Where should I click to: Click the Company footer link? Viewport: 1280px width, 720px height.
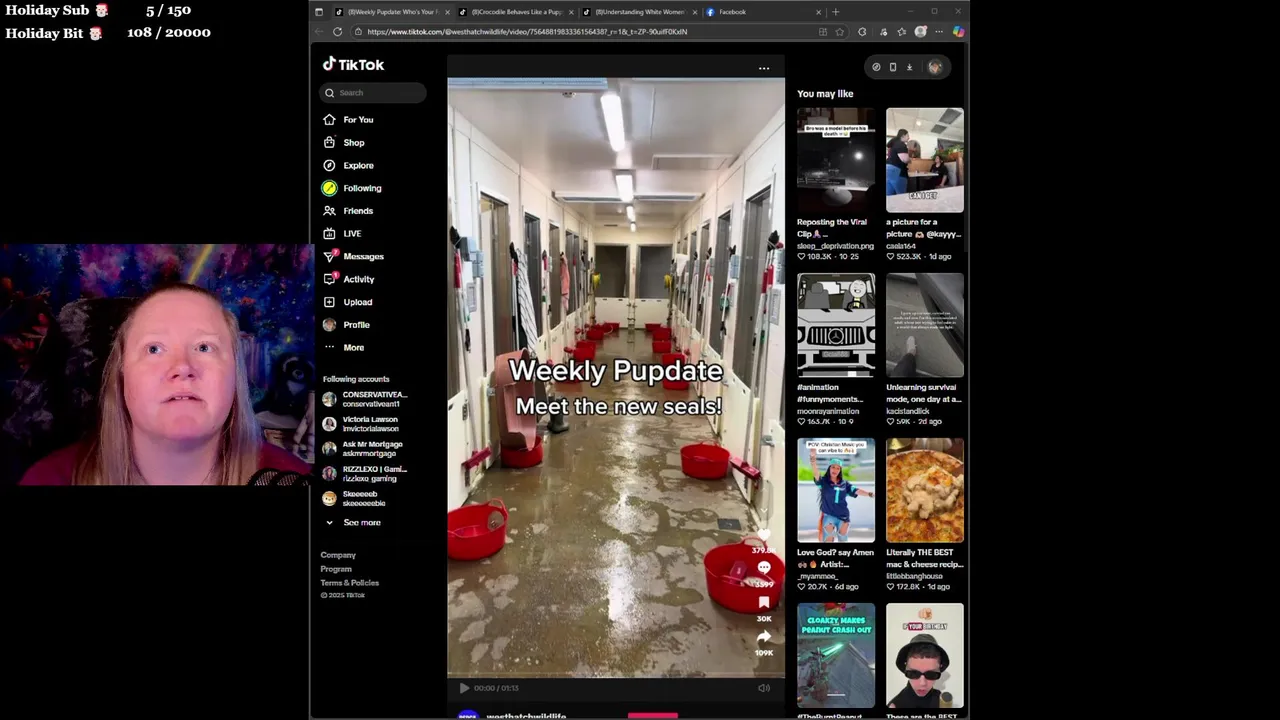tap(338, 555)
